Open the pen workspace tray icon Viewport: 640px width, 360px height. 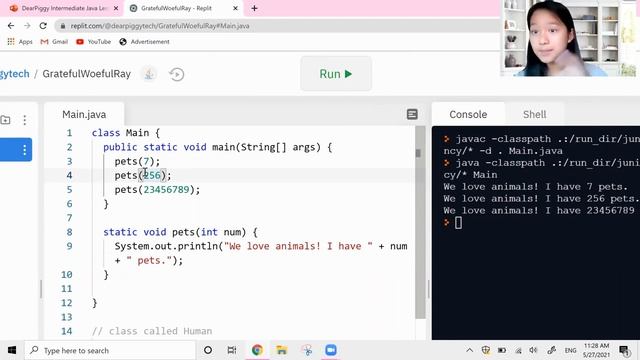click(x=552, y=350)
